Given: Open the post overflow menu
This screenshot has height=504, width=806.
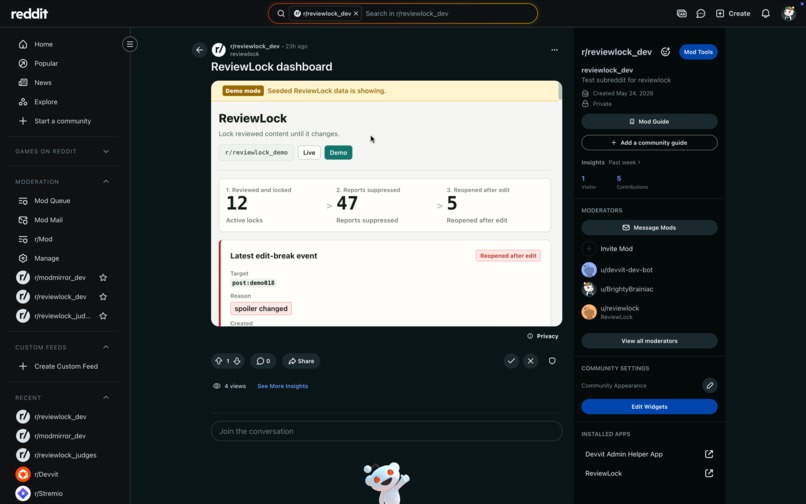Looking at the screenshot, I should click(x=554, y=50).
